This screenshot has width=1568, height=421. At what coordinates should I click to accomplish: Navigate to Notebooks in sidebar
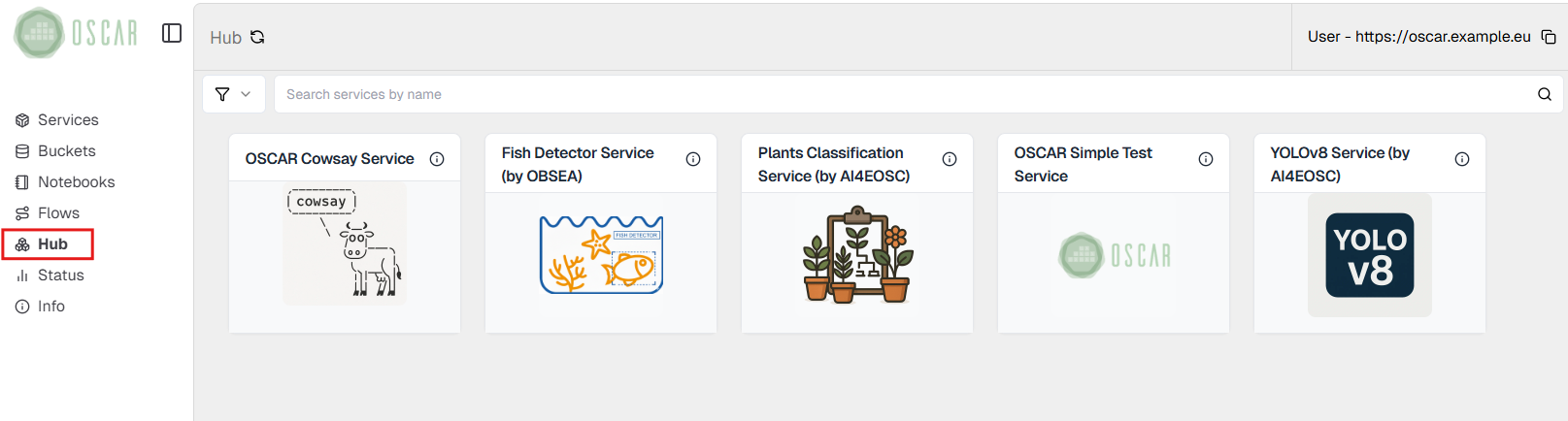[76, 182]
